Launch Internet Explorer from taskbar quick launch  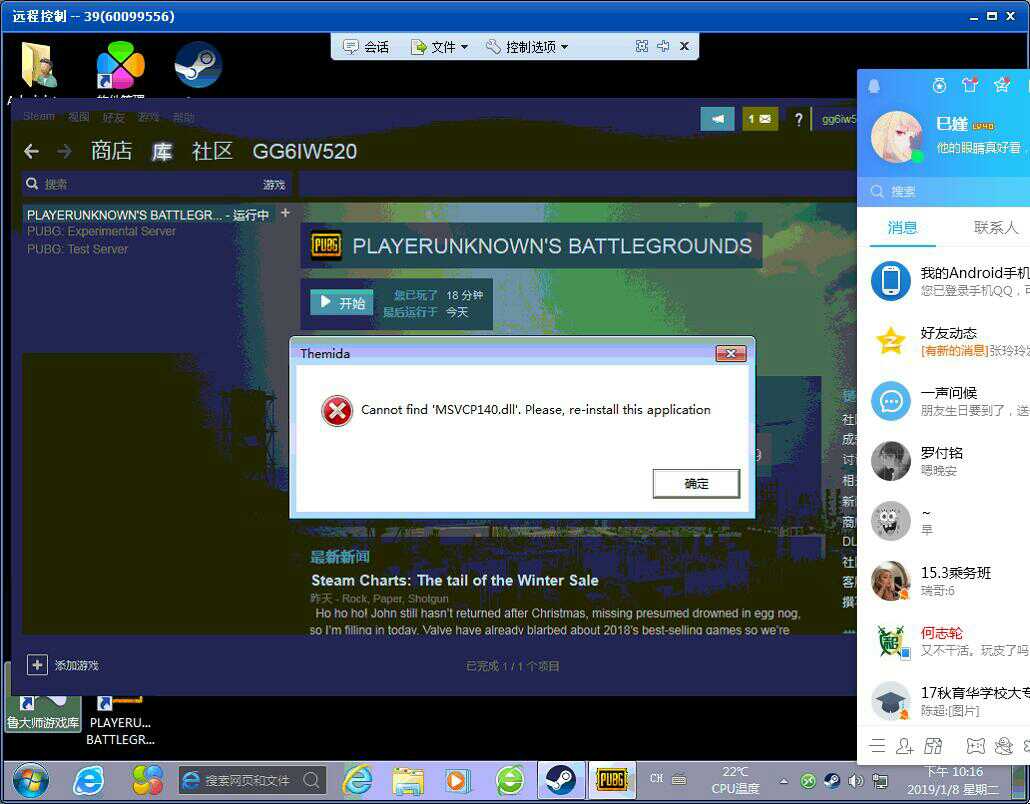click(88, 781)
